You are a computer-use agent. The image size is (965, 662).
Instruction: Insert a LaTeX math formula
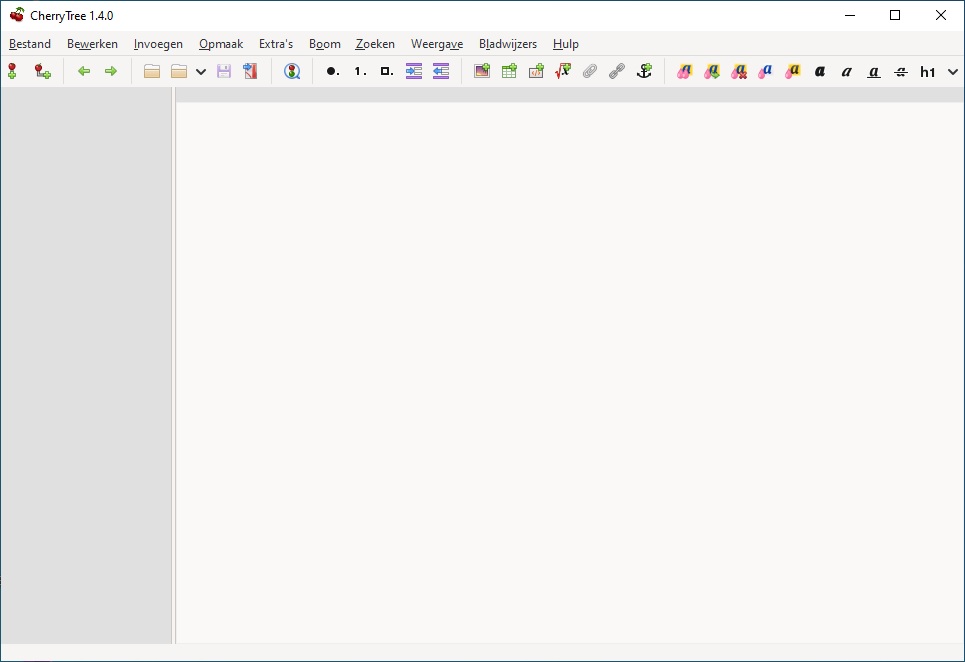563,71
